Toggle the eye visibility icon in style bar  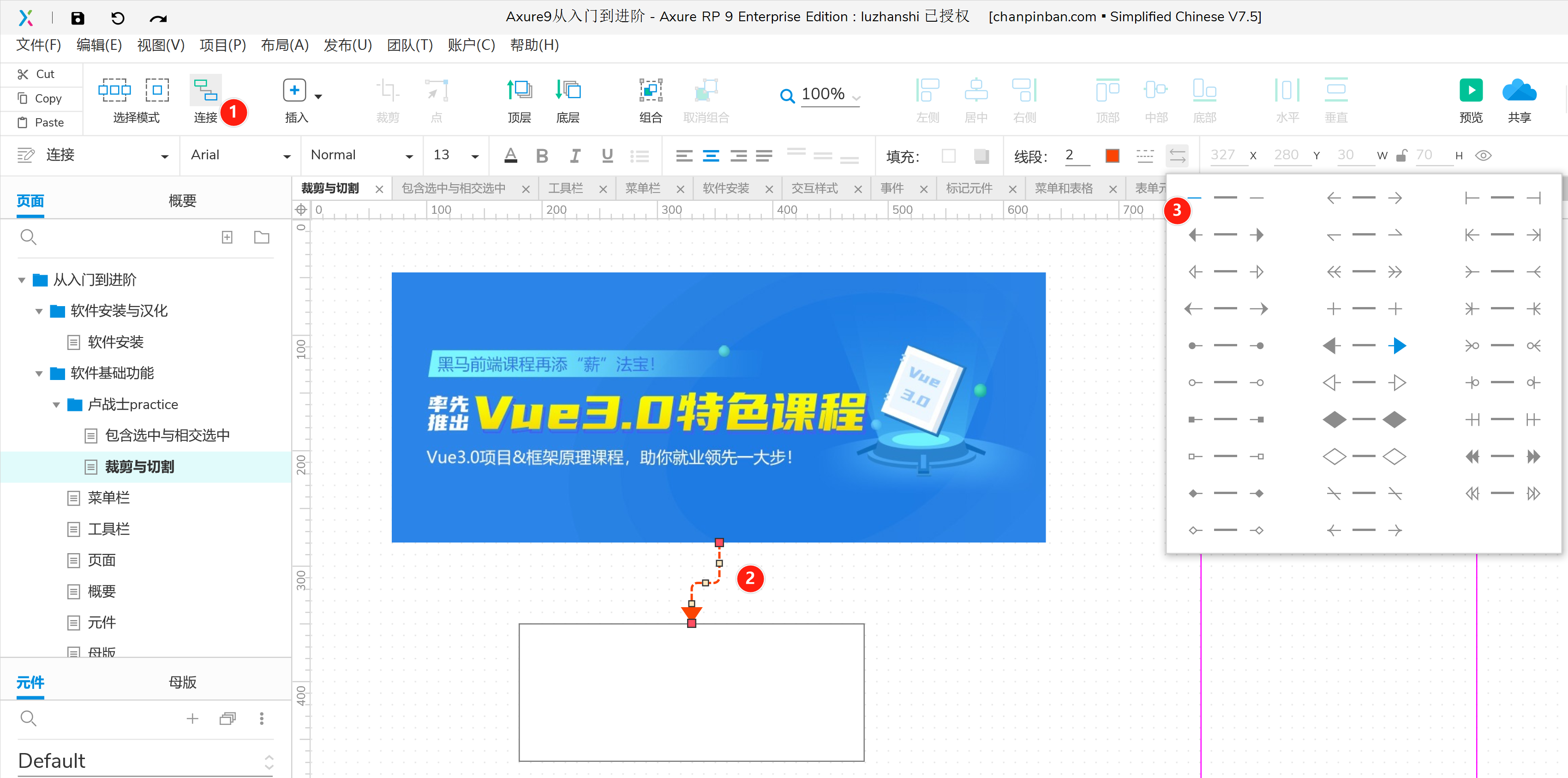coord(1484,155)
